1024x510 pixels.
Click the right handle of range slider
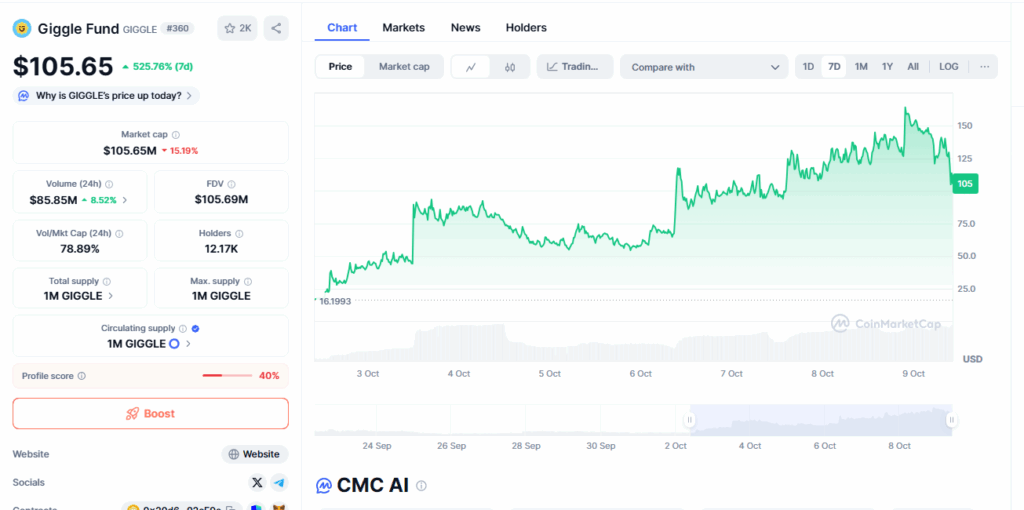click(x=951, y=420)
